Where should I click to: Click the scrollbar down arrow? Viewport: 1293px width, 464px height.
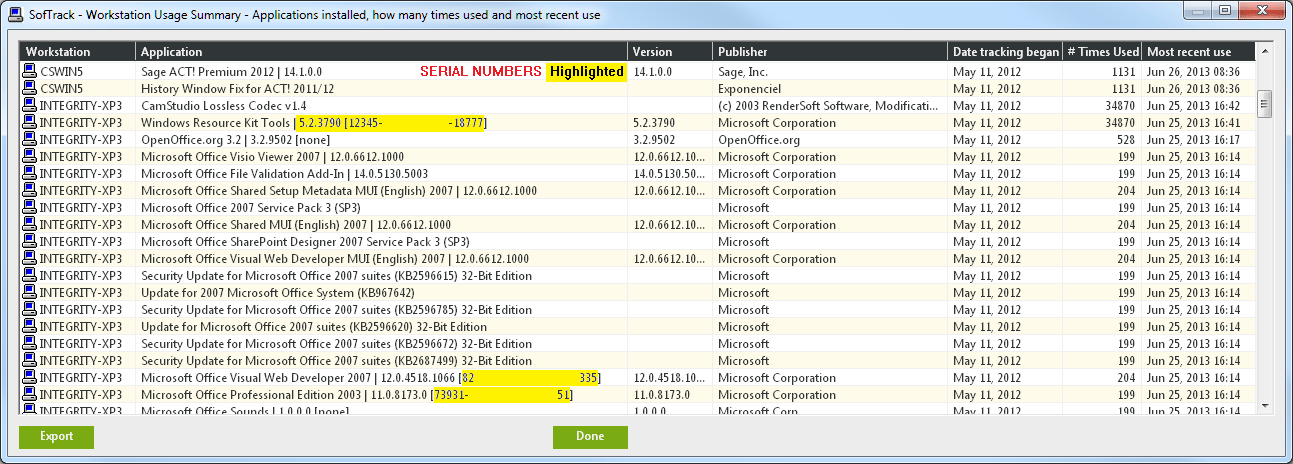click(x=1264, y=404)
